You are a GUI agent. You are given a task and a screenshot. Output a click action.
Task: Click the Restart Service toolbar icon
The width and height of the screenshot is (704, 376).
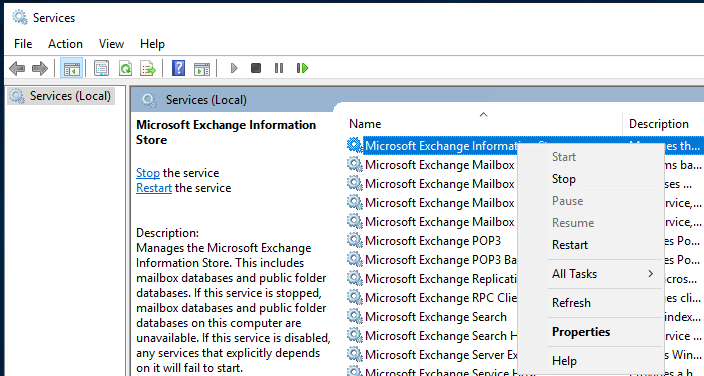(x=302, y=68)
